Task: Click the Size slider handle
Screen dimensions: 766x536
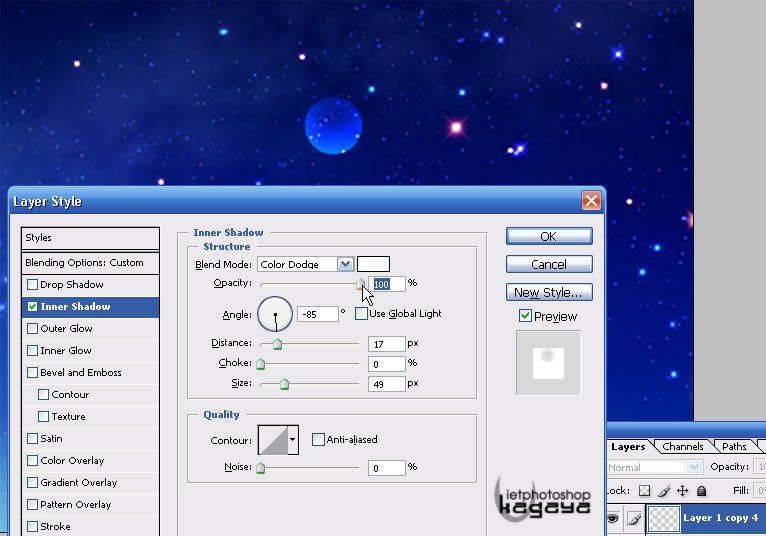Action: click(x=284, y=385)
